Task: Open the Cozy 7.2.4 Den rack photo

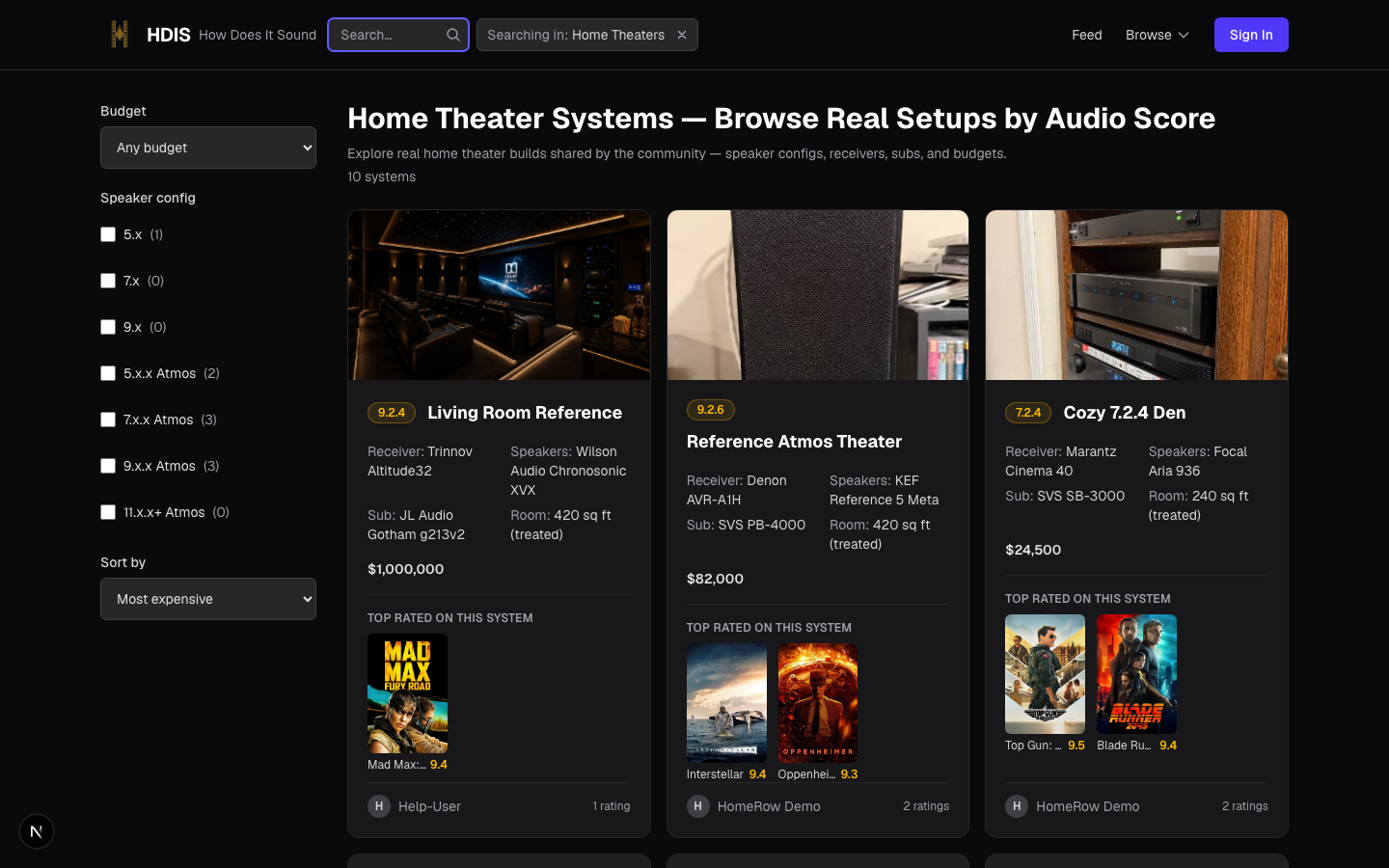Action: click(x=1136, y=295)
